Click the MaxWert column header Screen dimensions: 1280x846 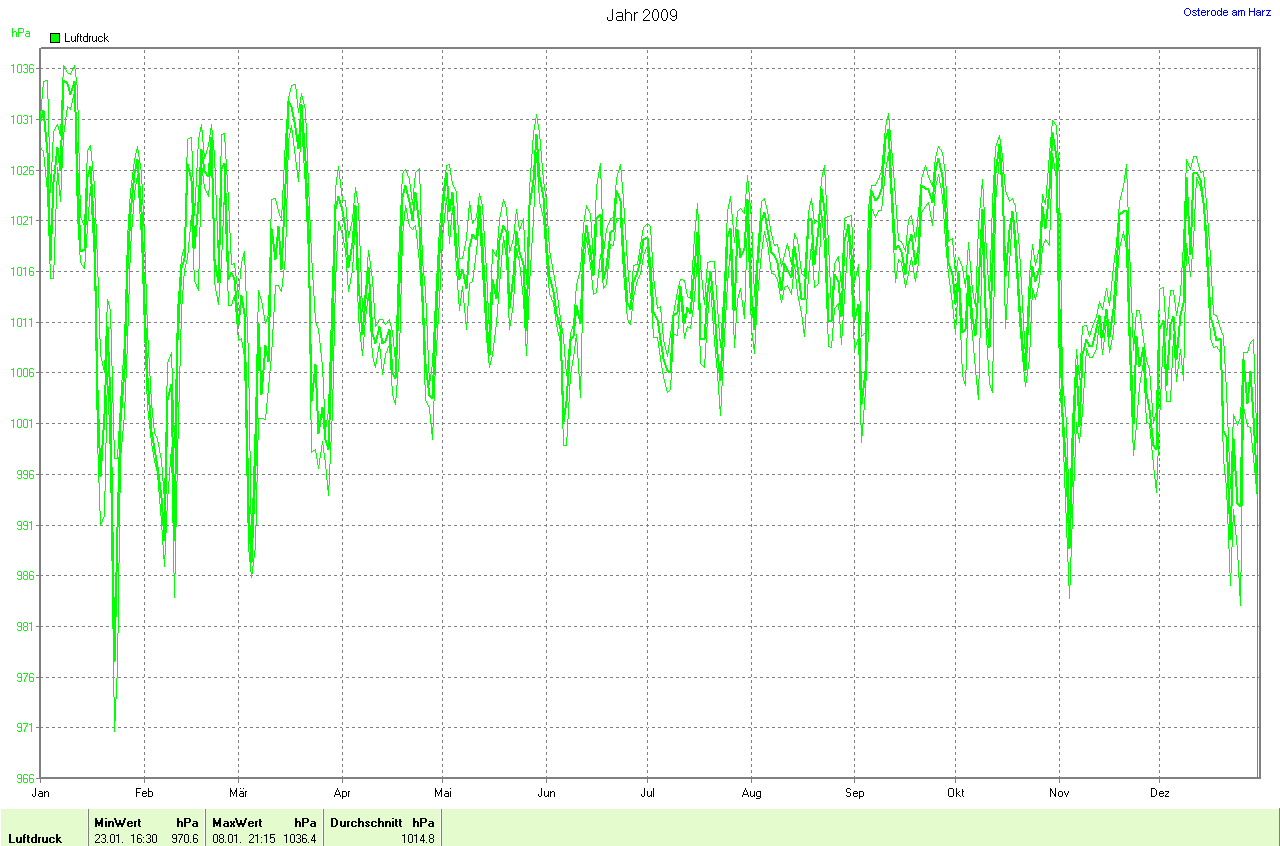237,823
